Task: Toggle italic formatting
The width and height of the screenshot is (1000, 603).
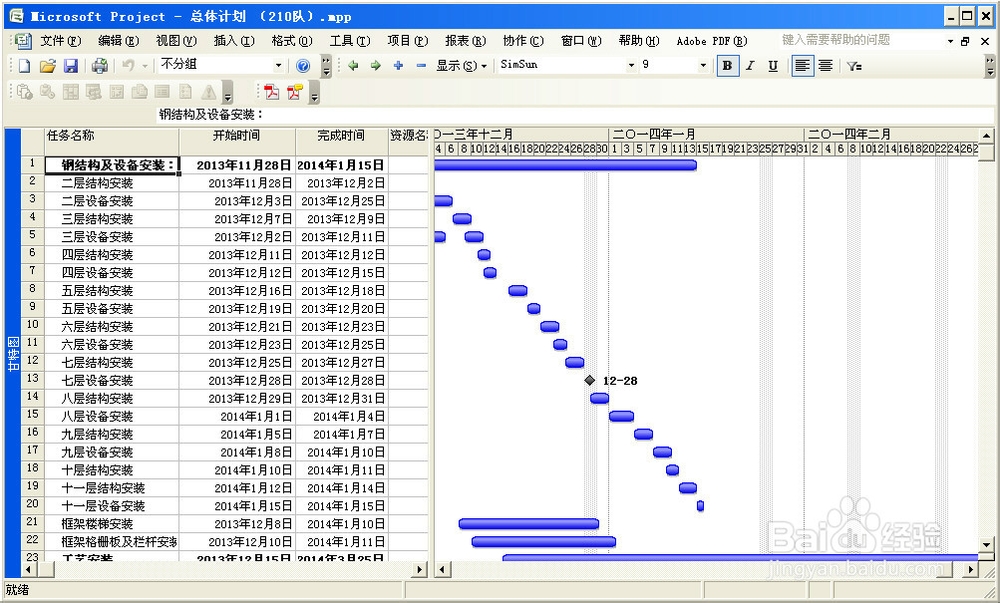Action: pos(749,66)
